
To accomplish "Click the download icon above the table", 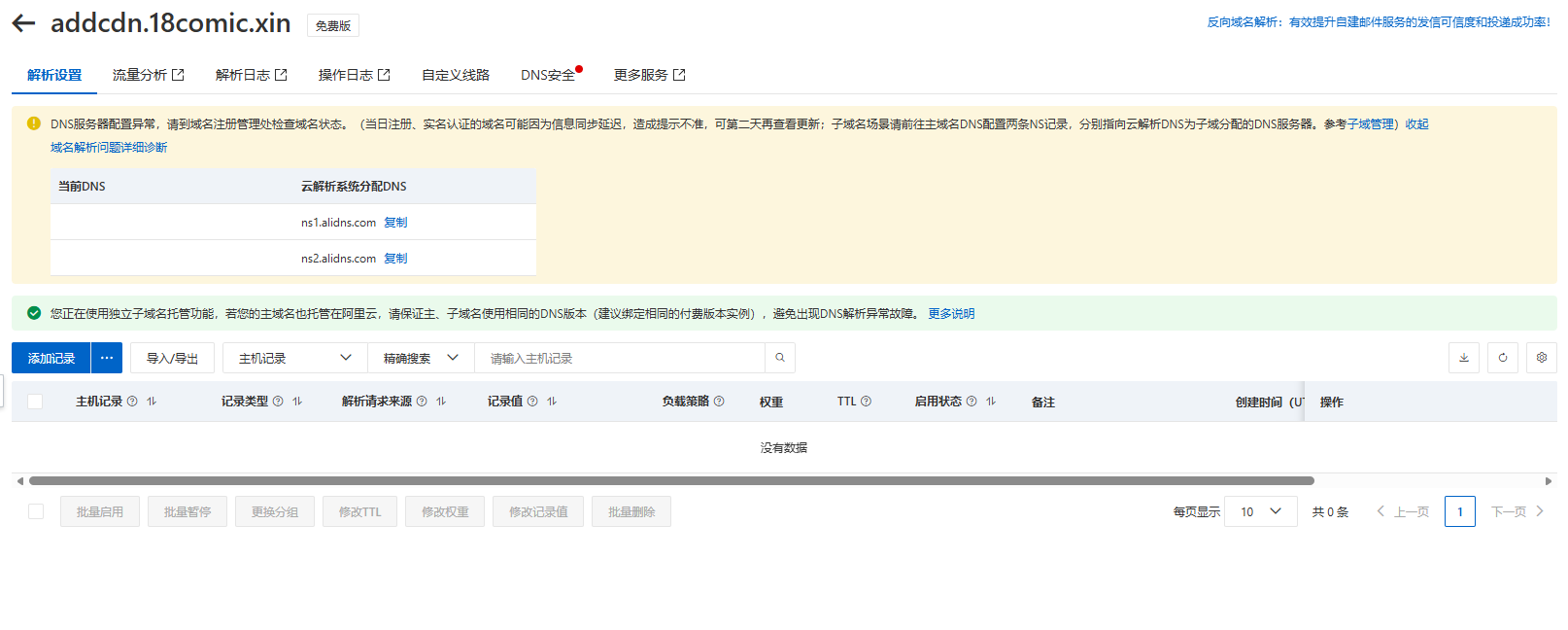I will [x=1463, y=358].
